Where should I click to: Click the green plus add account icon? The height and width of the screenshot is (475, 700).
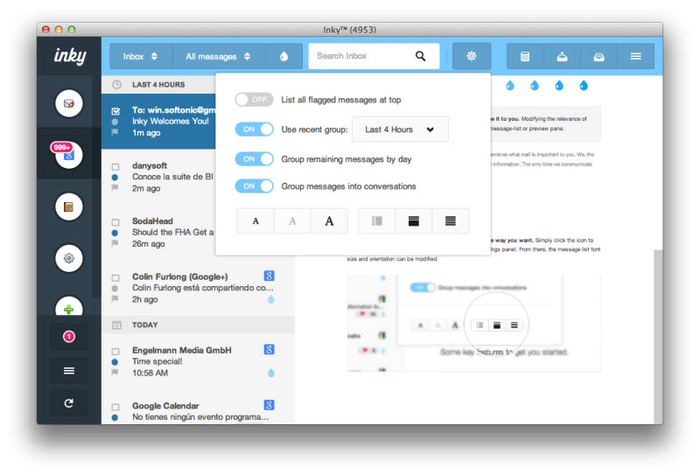[x=69, y=307]
